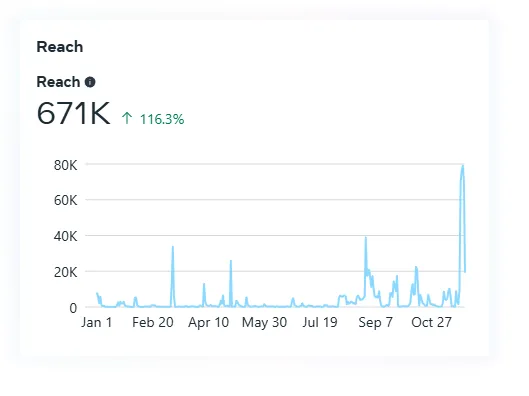Click the 116.3% growth figure
529x396 pixels.
162,119
